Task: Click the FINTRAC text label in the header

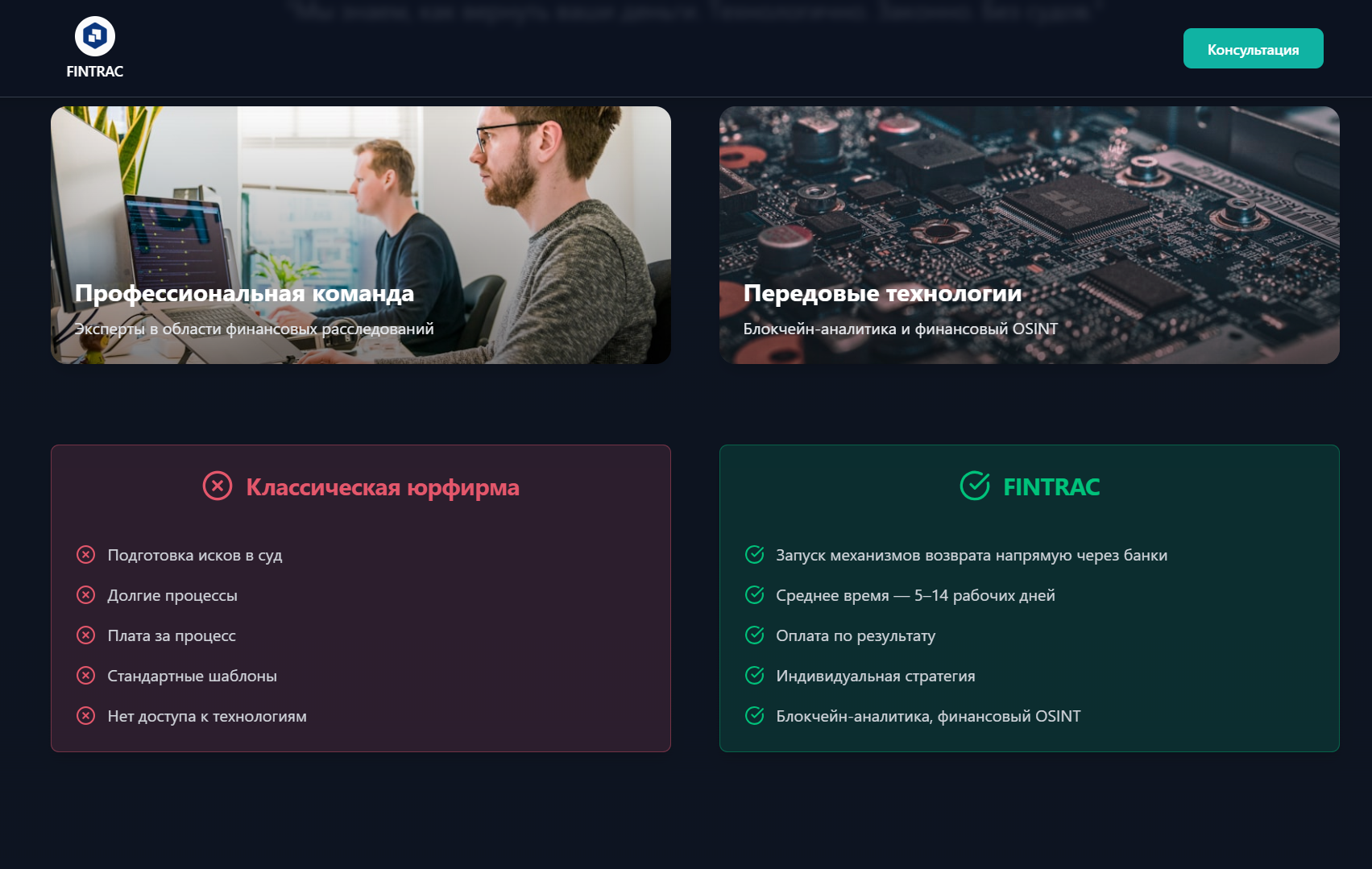Action: click(x=95, y=71)
